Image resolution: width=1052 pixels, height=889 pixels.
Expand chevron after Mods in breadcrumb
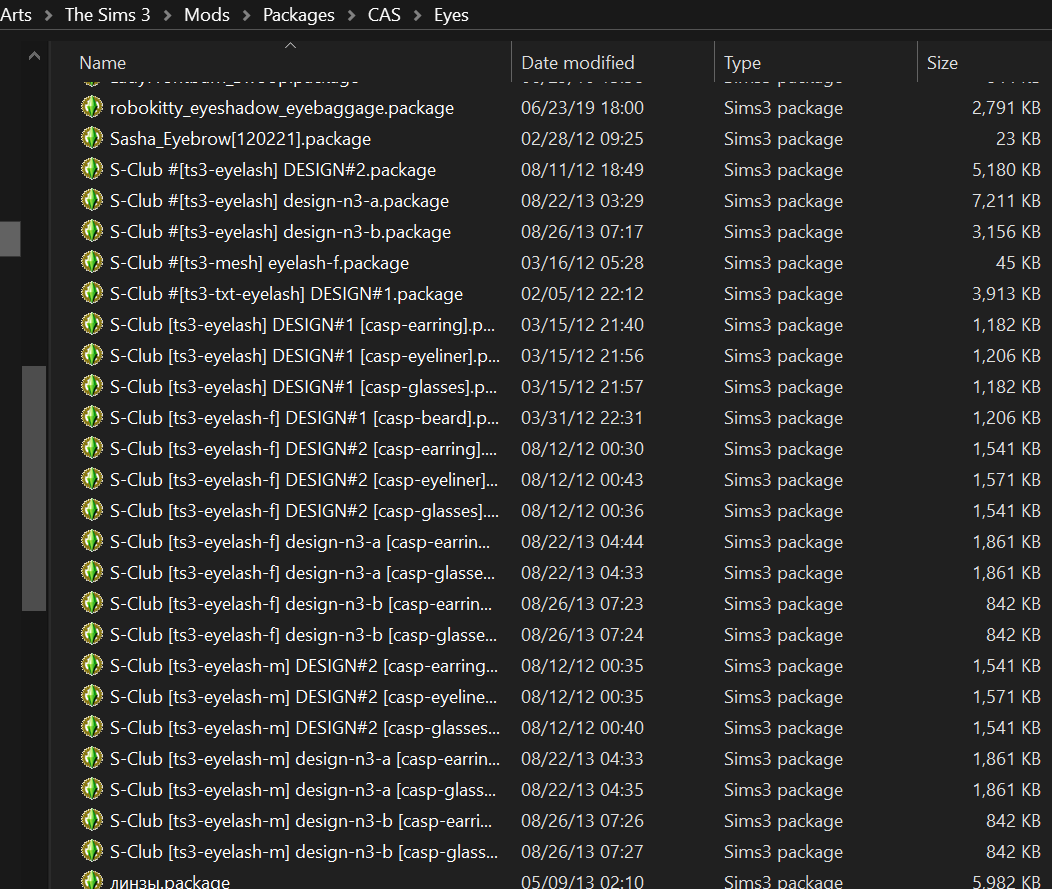tap(247, 15)
